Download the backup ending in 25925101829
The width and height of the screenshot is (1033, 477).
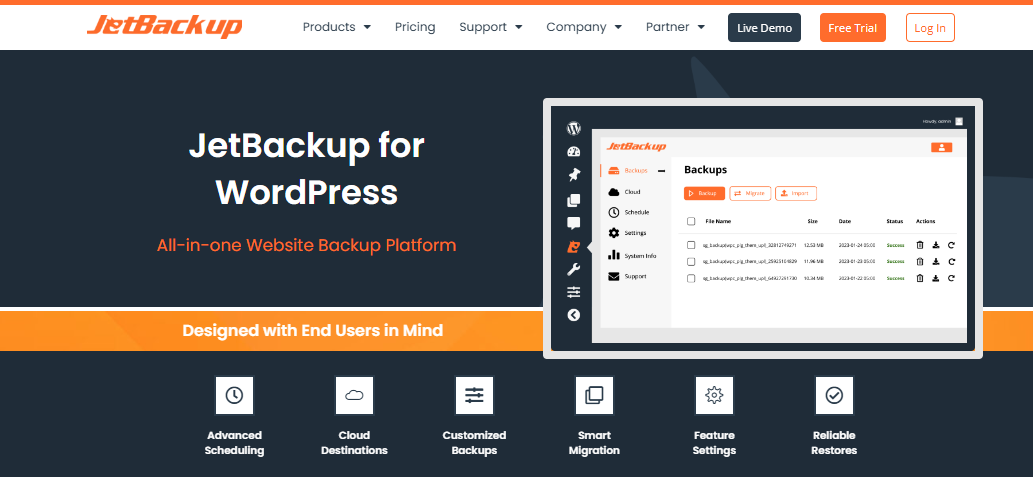pyautogui.click(x=935, y=262)
